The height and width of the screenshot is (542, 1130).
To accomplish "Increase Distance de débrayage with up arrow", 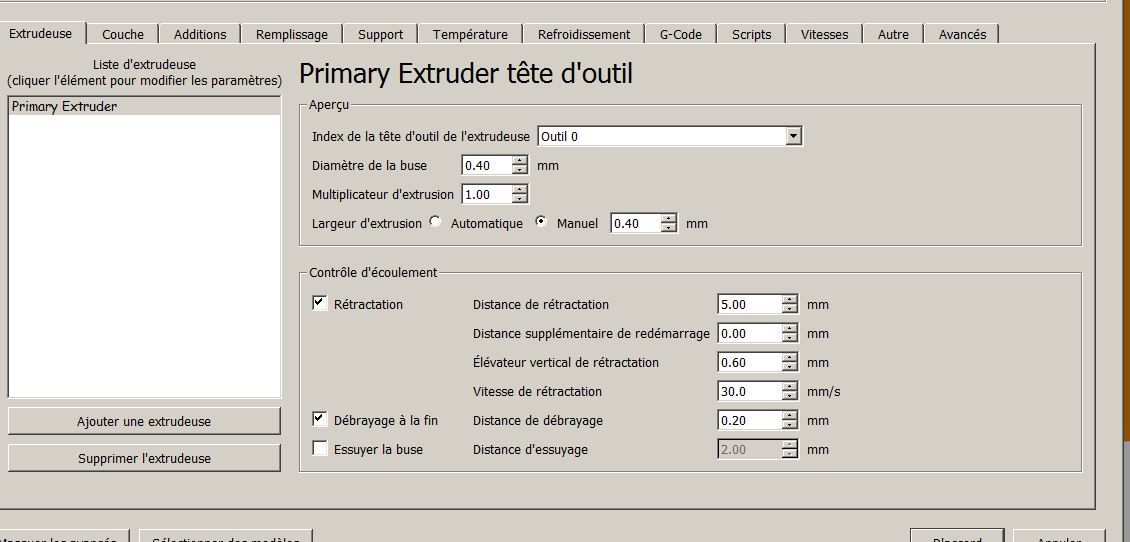I will [790, 416].
